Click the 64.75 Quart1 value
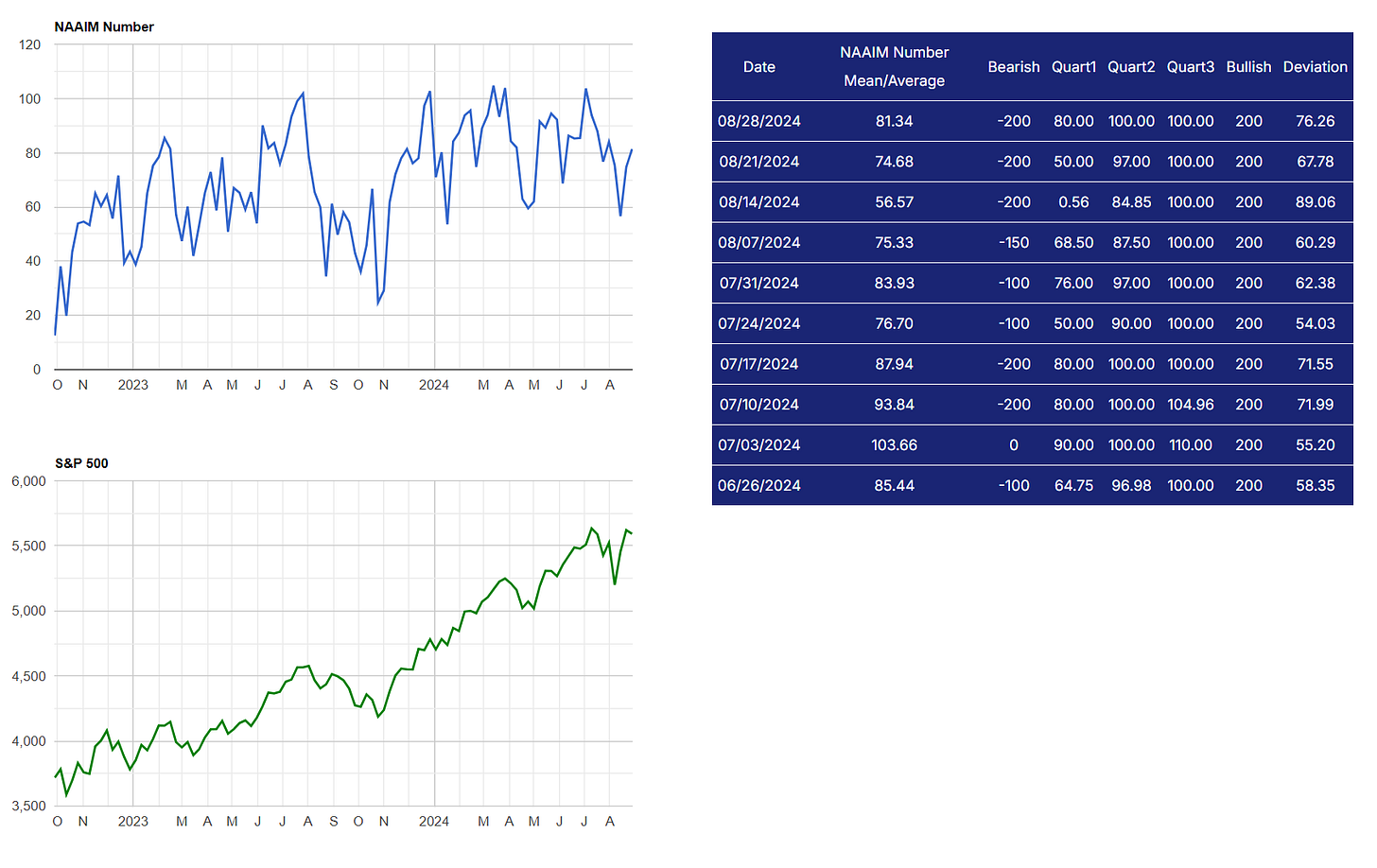 click(1073, 486)
